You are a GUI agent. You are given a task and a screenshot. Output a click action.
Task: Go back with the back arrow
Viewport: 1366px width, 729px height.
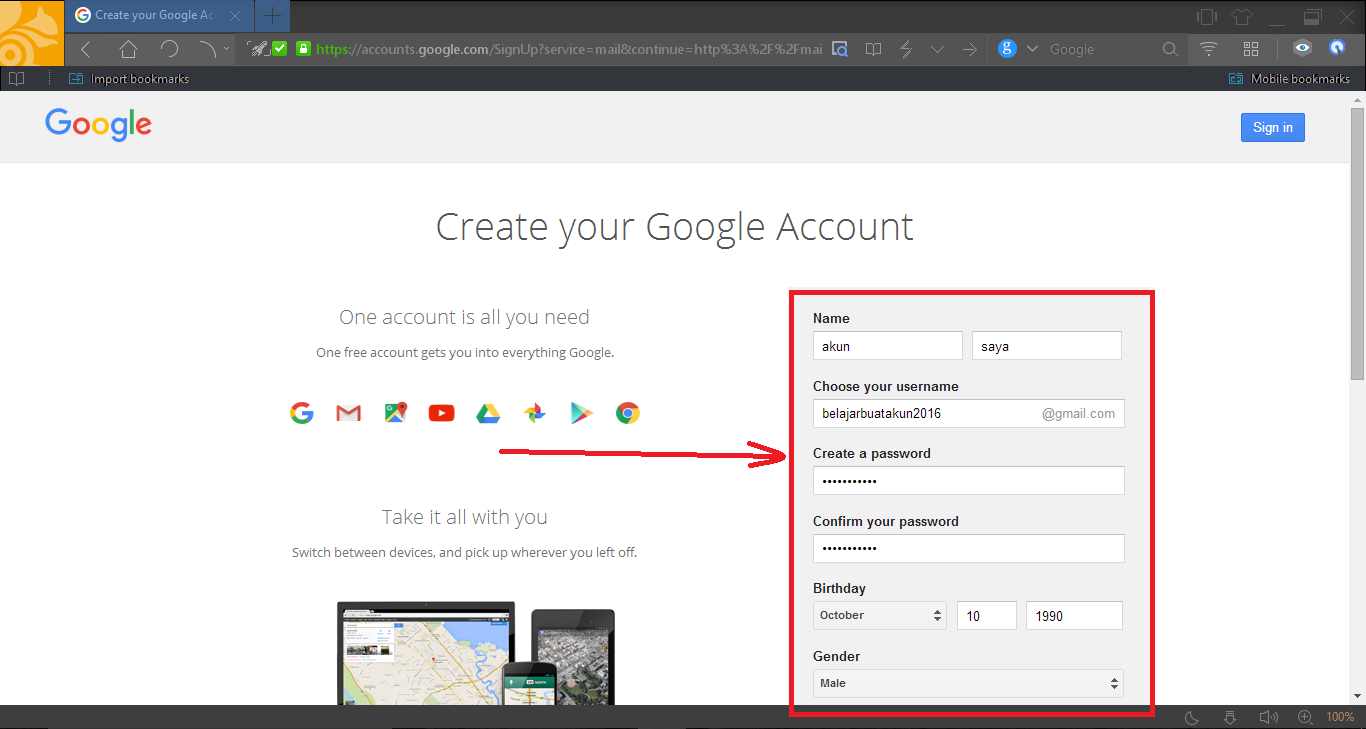coord(86,49)
